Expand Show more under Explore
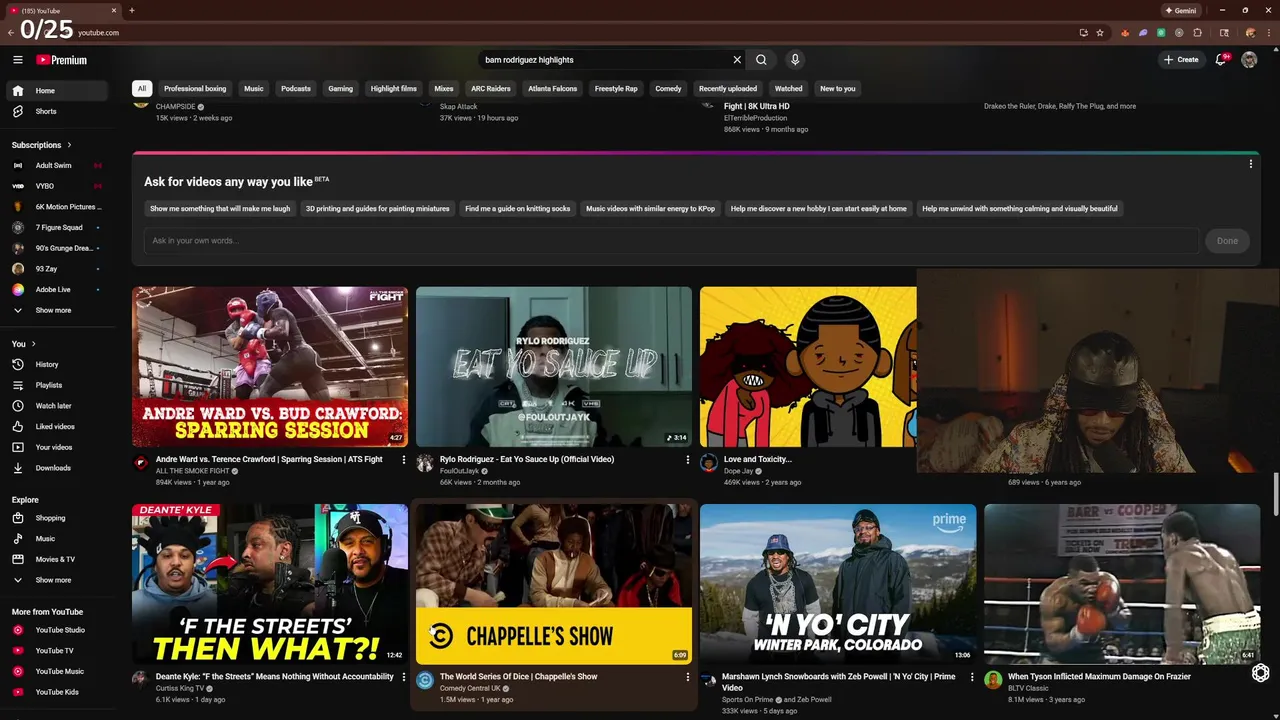 [x=58, y=580]
